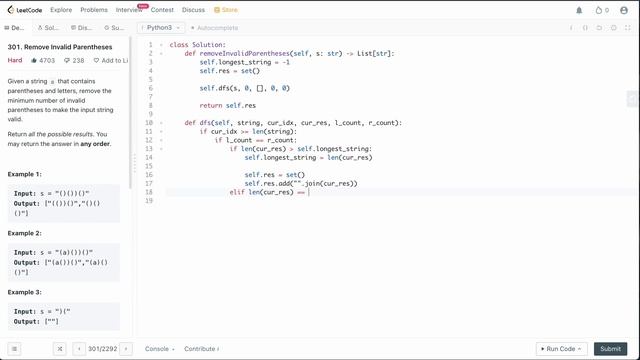
Task: Click line 8 return self.res
Action: point(227,106)
